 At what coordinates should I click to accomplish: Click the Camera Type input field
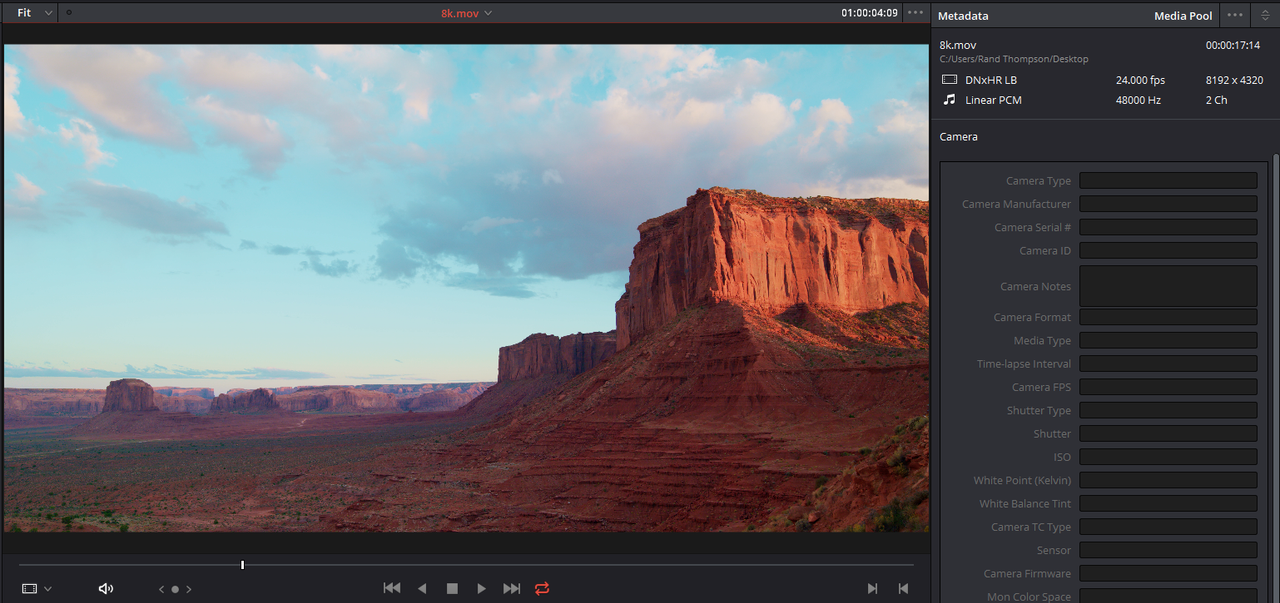coord(1168,181)
